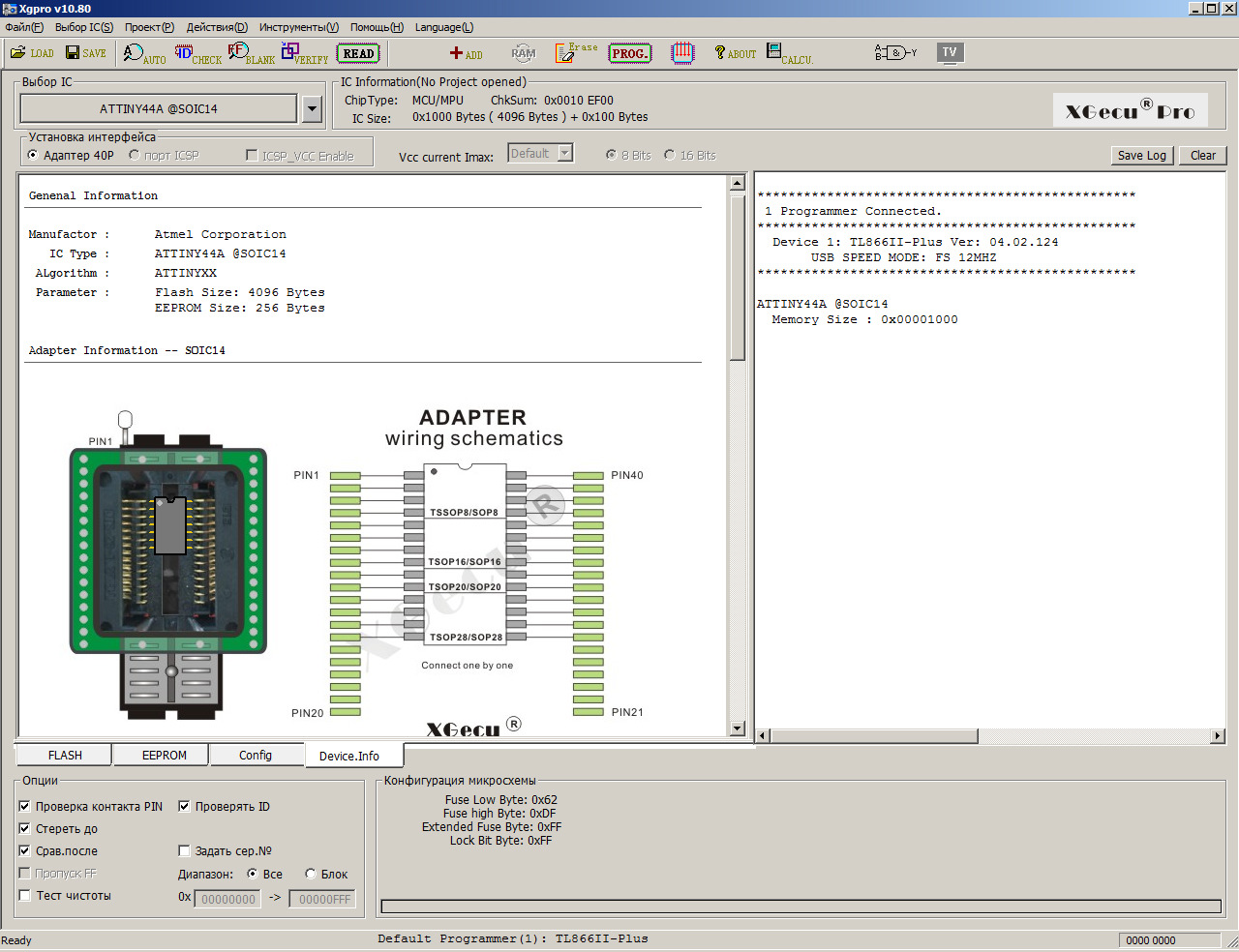Click the log panel horizontal scrollbar thumb
Image resolution: width=1239 pixels, height=952 pixels.
pos(874,736)
